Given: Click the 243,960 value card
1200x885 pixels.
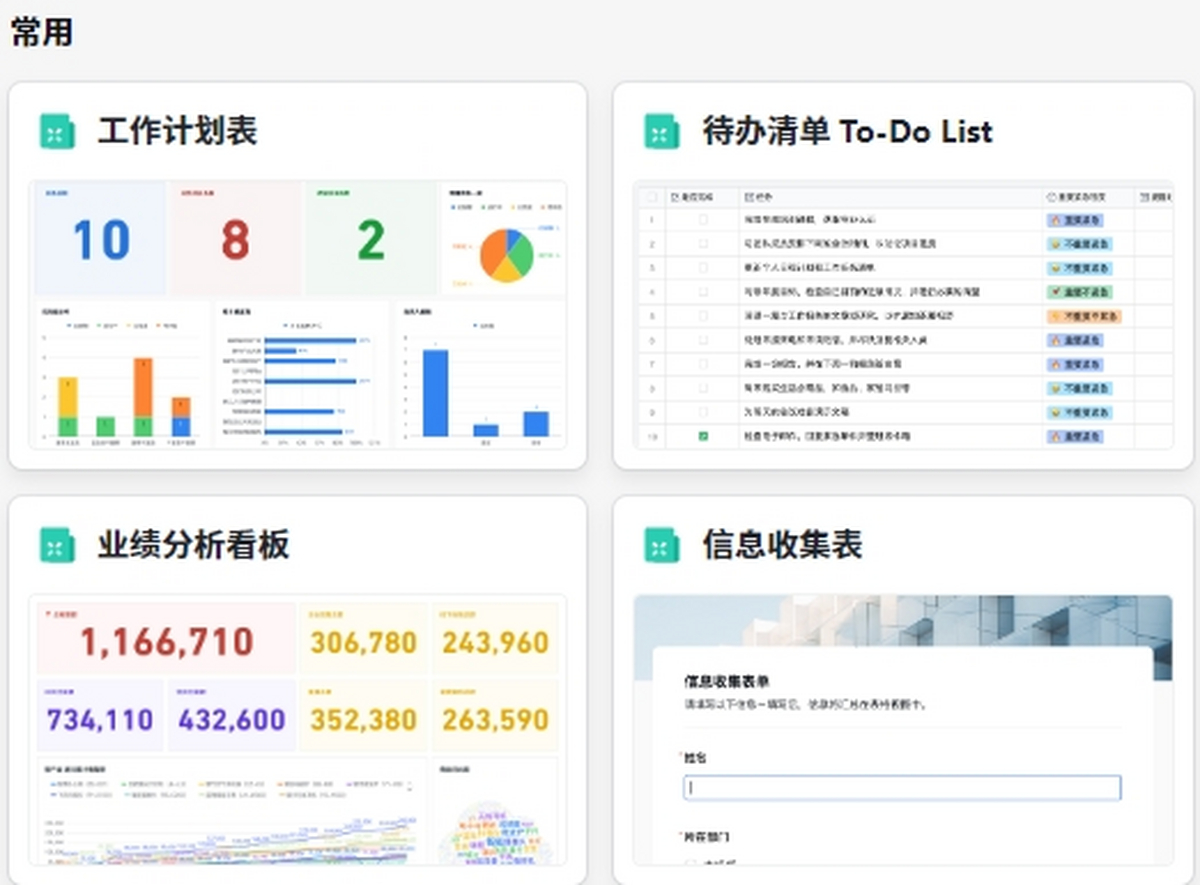Looking at the screenshot, I should click(x=495, y=638).
